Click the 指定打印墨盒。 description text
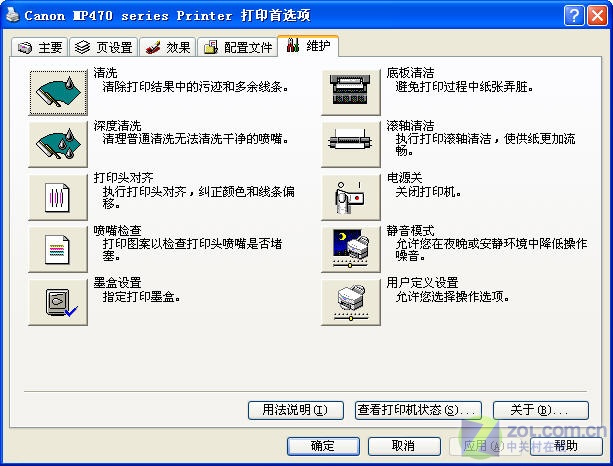This screenshot has width=613, height=466. (142, 297)
